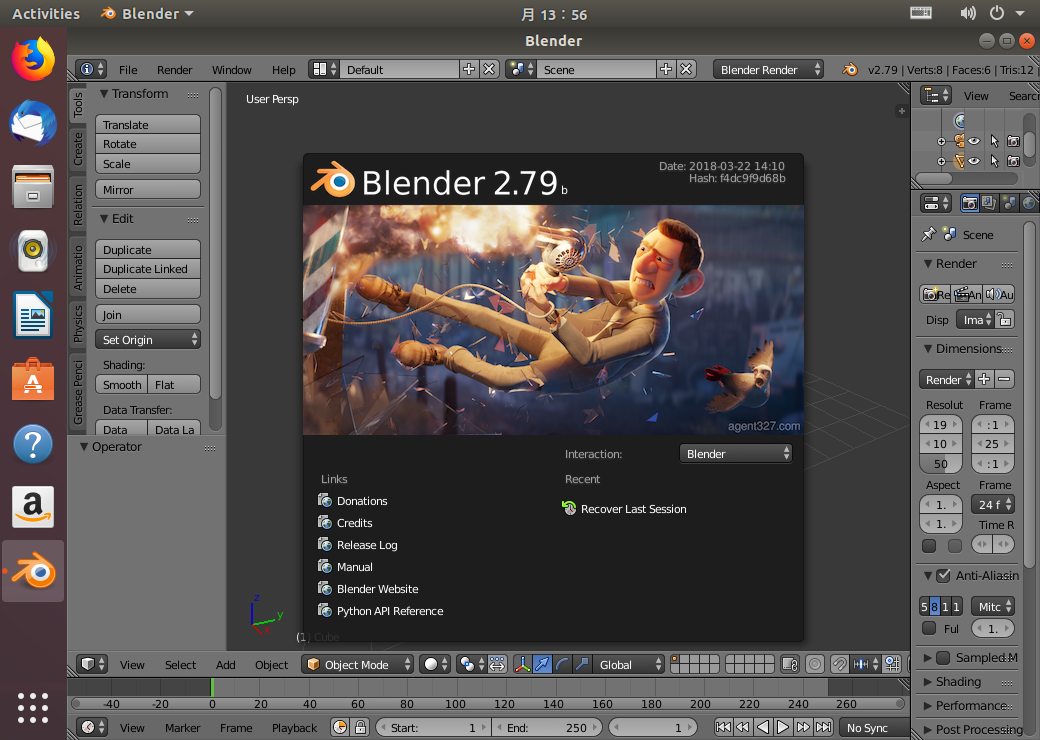Screen dimensions: 1040x740
Task: Open the Add menu in 3D view header
Action: (226, 664)
